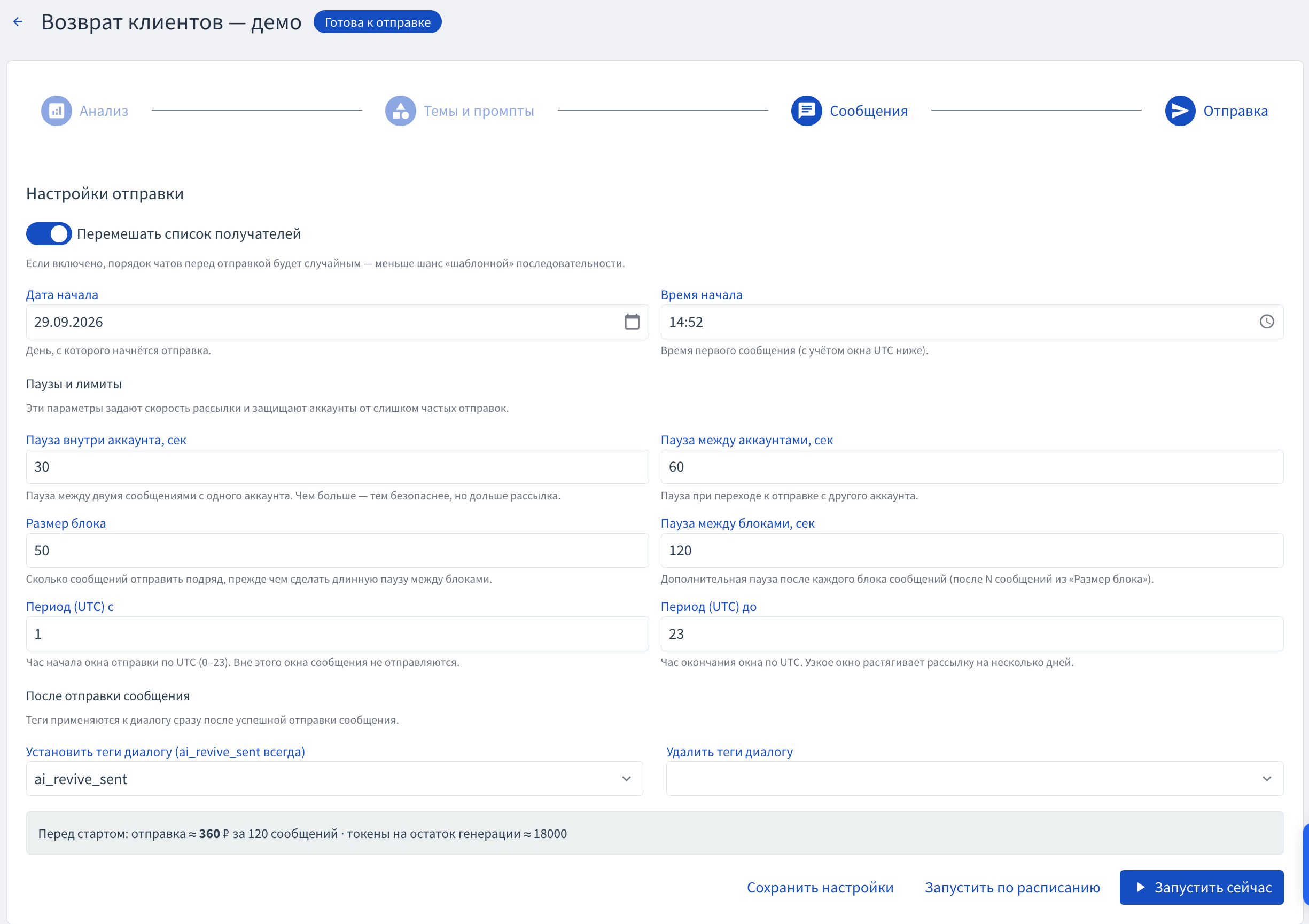Go back using the left arrow icon
The image size is (1309, 924).
[18, 22]
